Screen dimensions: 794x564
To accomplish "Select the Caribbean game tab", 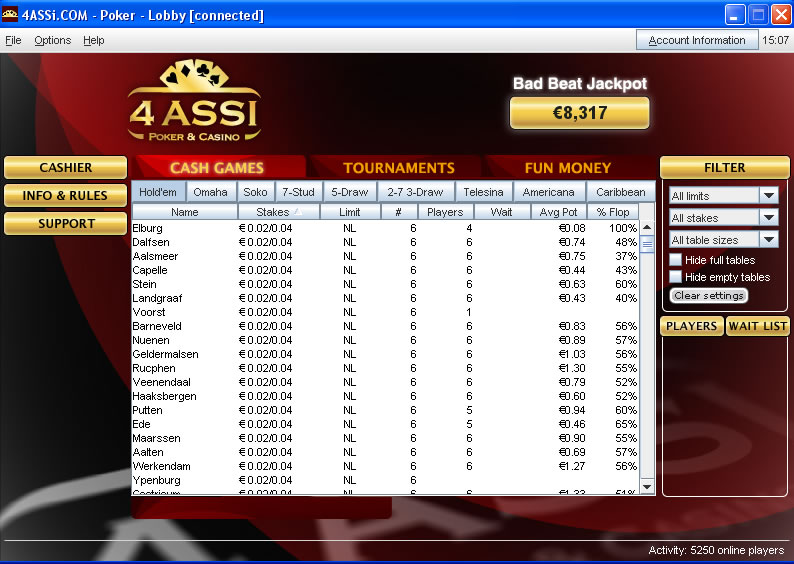I will coord(620,192).
